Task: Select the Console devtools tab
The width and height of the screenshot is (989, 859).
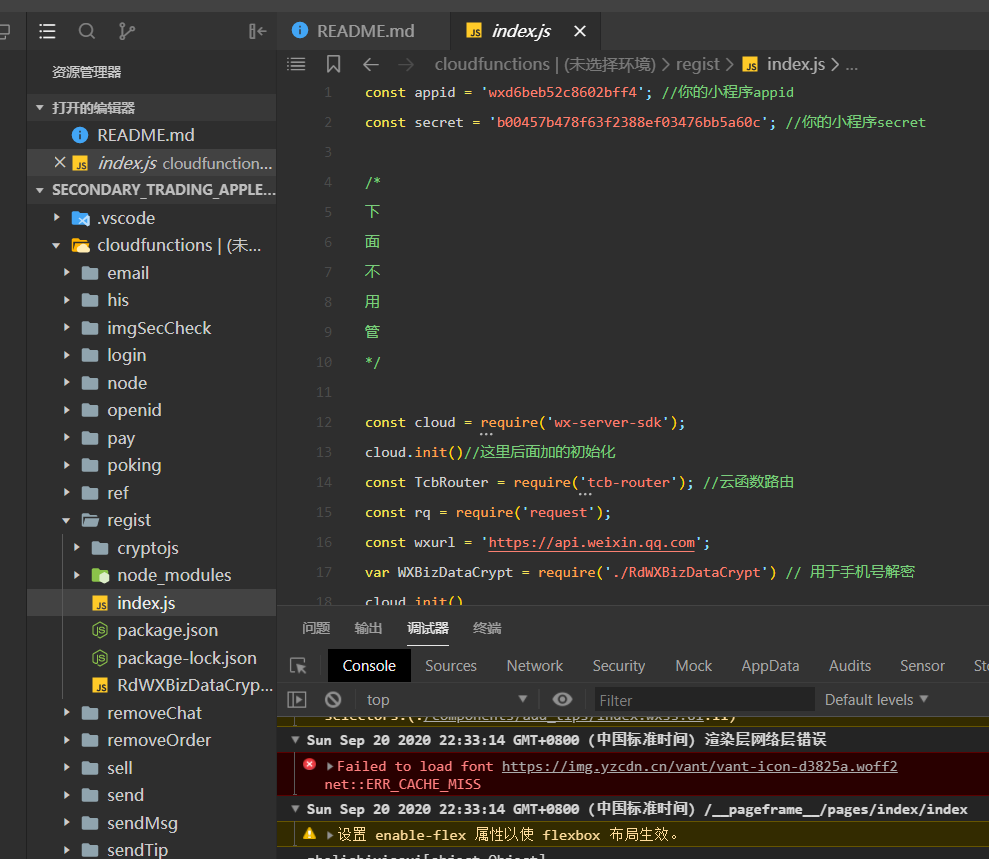Action: (x=369, y=666)
